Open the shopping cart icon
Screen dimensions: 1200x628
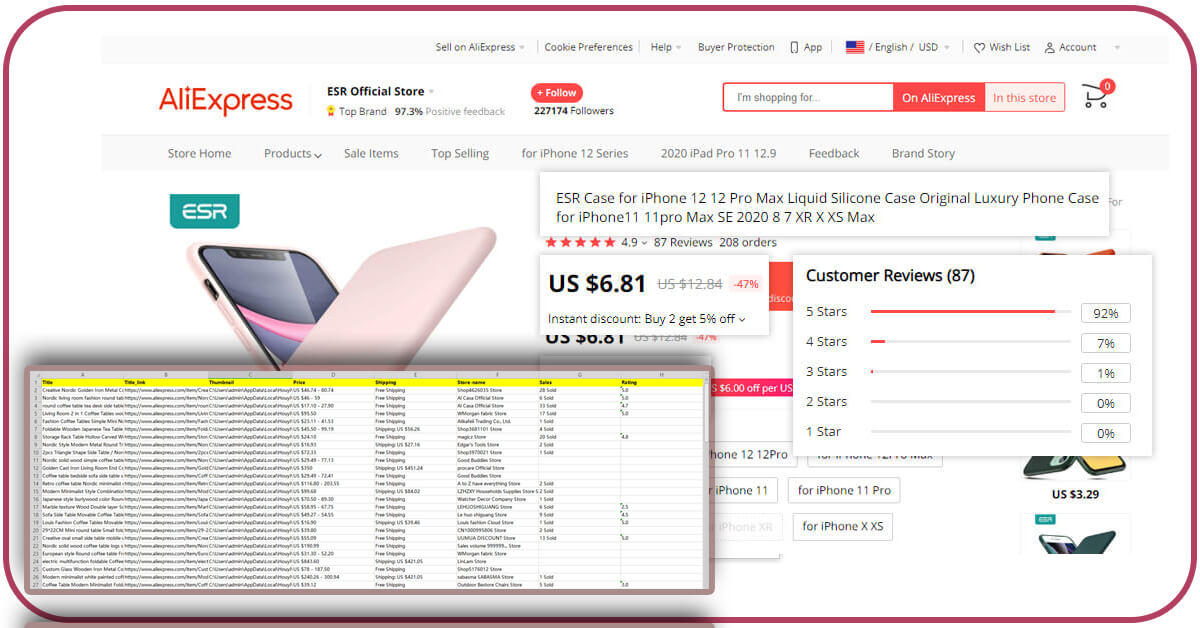click(1096, 94)
